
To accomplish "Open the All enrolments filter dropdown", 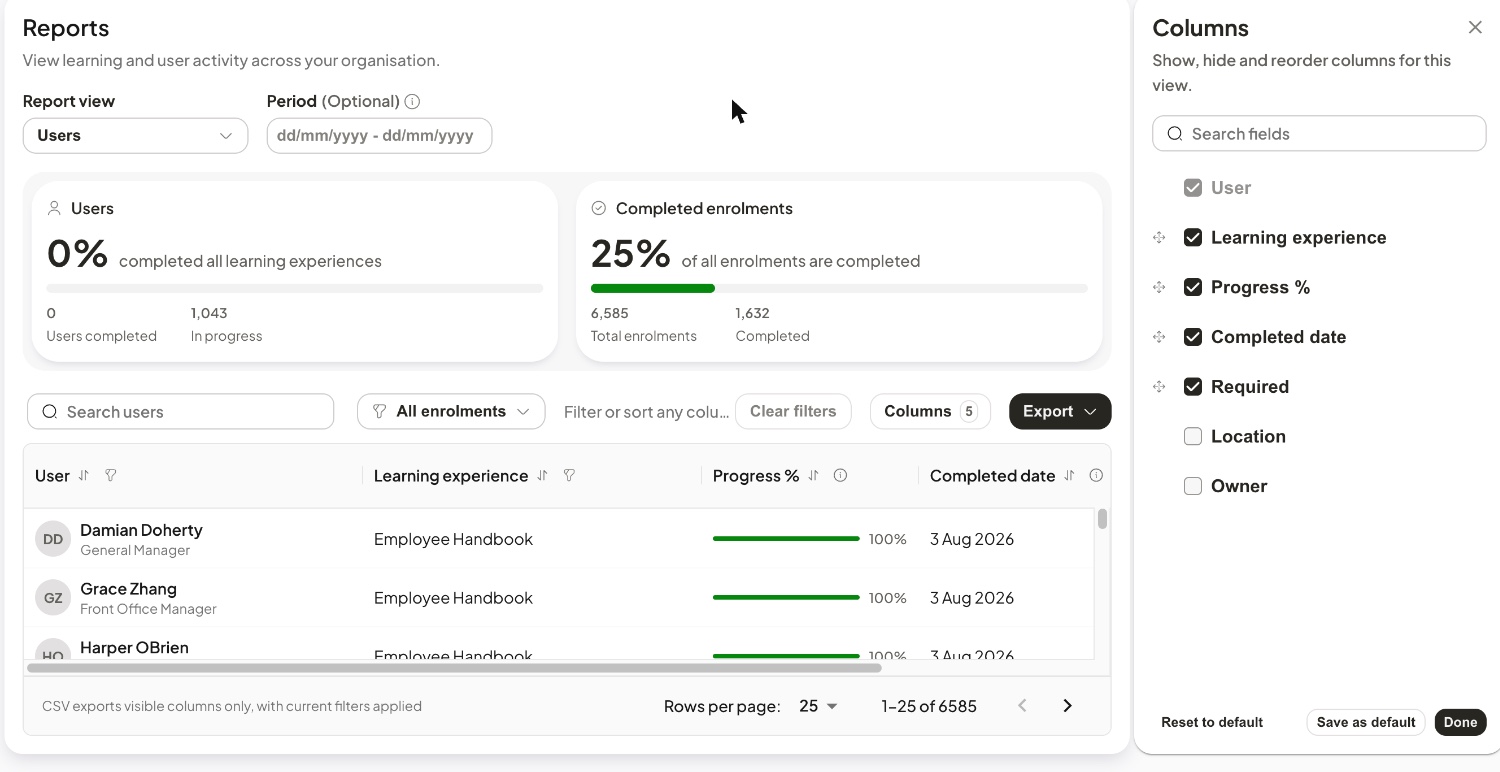I will coord(451,411).
